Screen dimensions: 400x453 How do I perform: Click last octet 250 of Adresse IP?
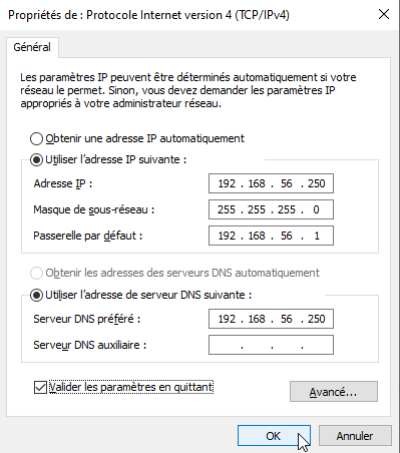click(x=316, y=184)
